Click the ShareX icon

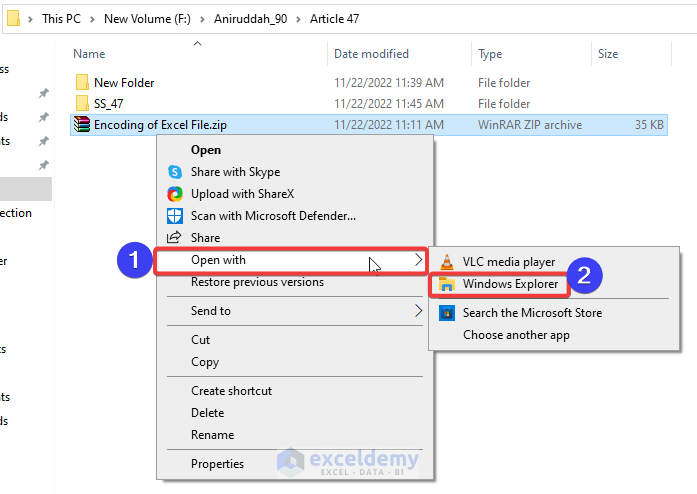[x=175, y=194]
